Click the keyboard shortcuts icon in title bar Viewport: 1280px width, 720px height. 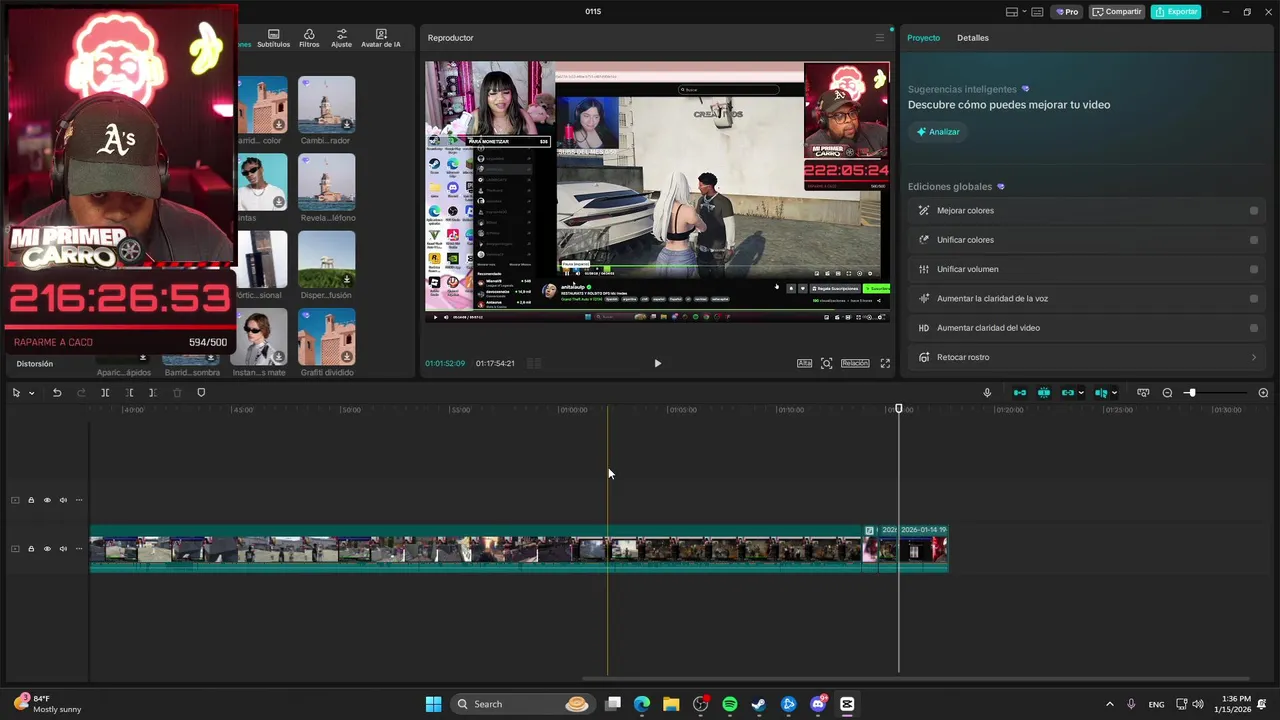pyautogui.click(x=1037, y=12)
